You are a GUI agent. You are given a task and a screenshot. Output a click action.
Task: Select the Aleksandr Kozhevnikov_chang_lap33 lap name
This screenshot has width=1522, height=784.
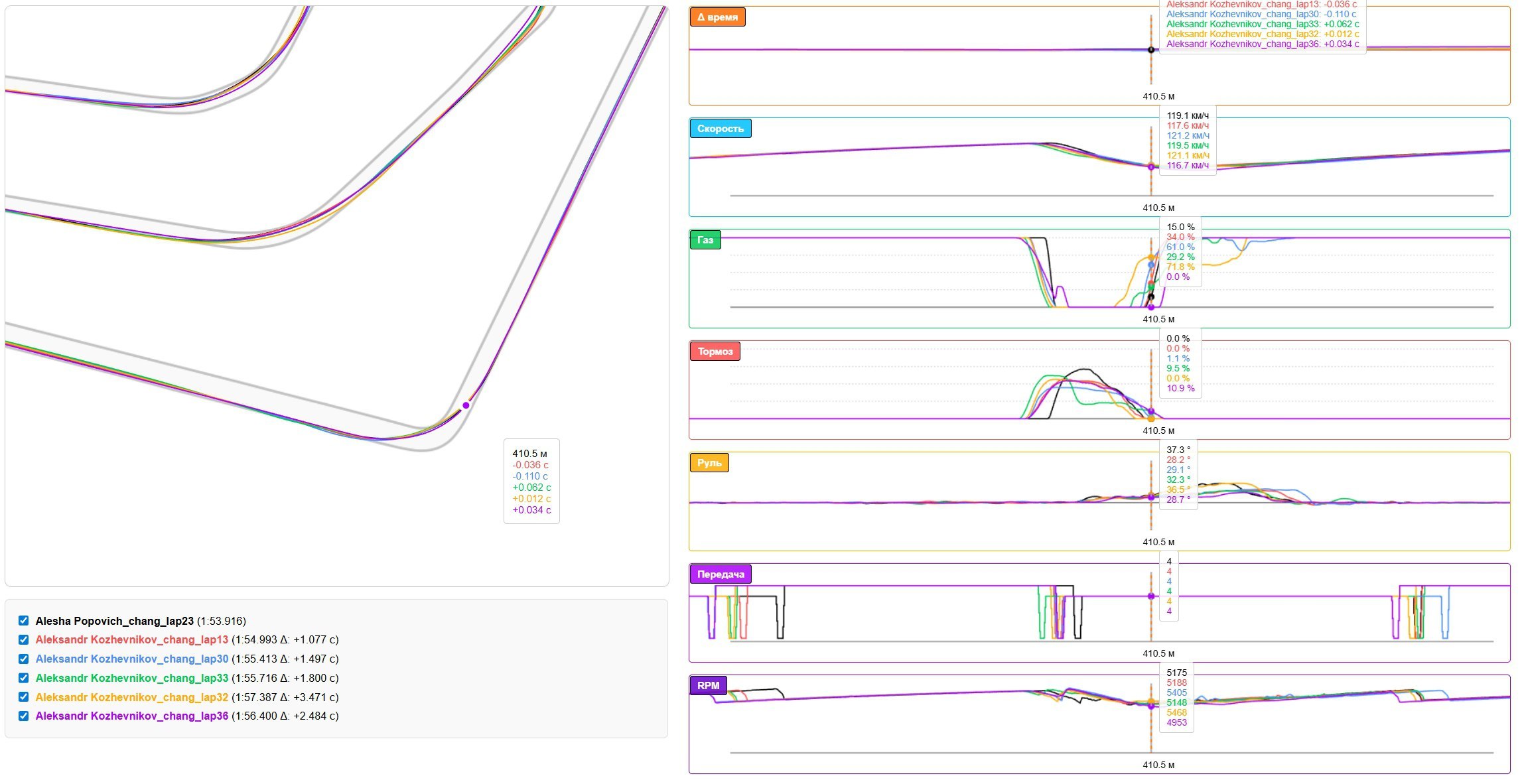coord(131,678)
